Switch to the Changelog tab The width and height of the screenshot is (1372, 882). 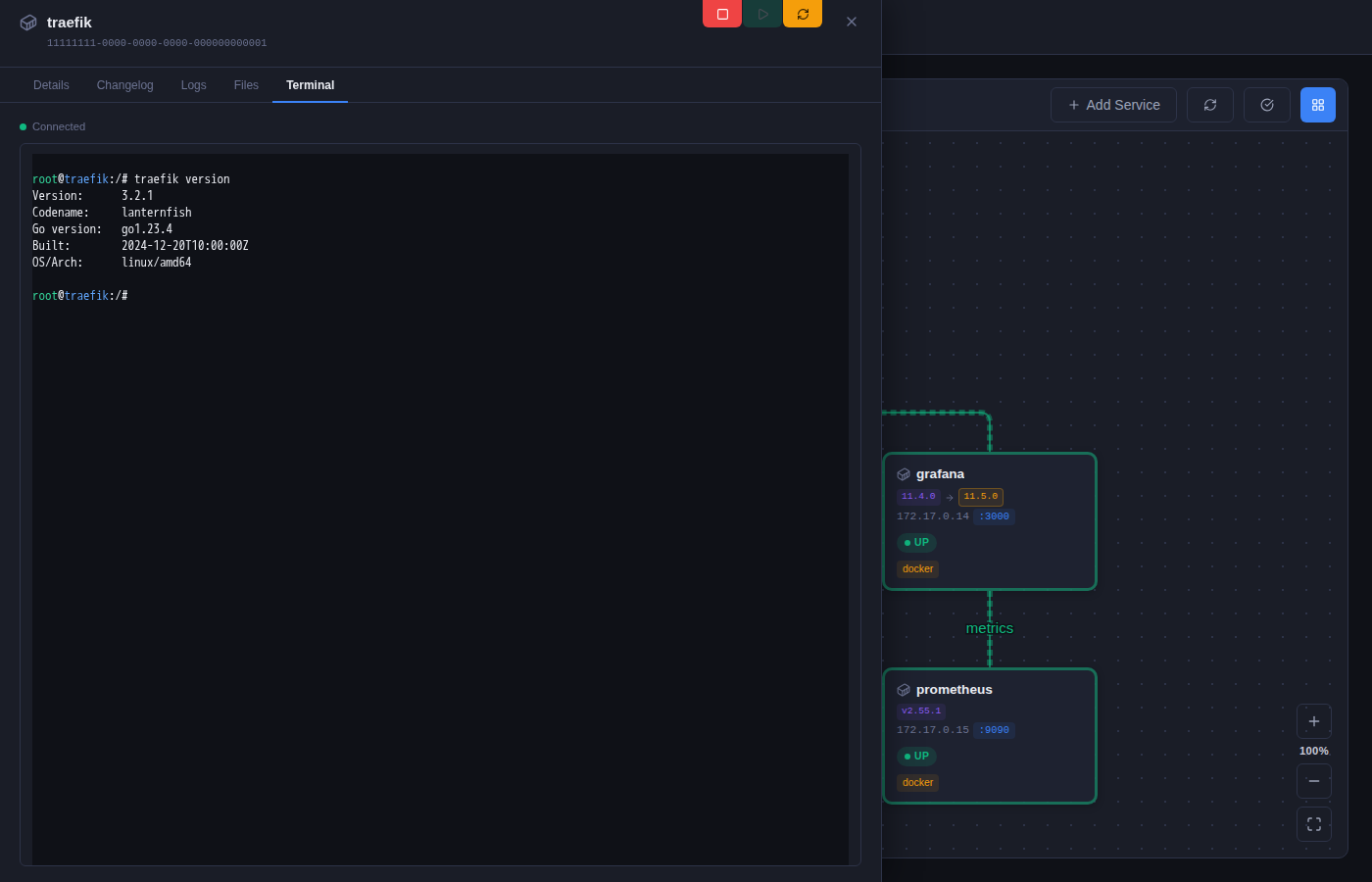[125, 85]
